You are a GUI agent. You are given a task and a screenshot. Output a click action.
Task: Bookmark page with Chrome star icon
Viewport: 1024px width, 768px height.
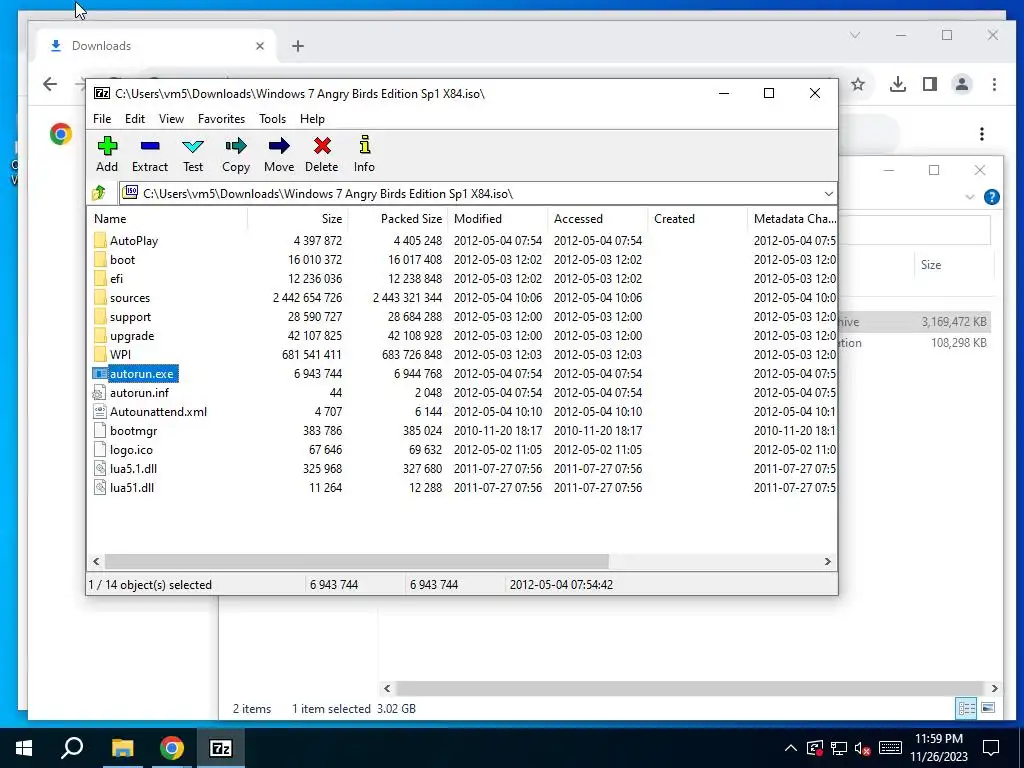[858, 84]
